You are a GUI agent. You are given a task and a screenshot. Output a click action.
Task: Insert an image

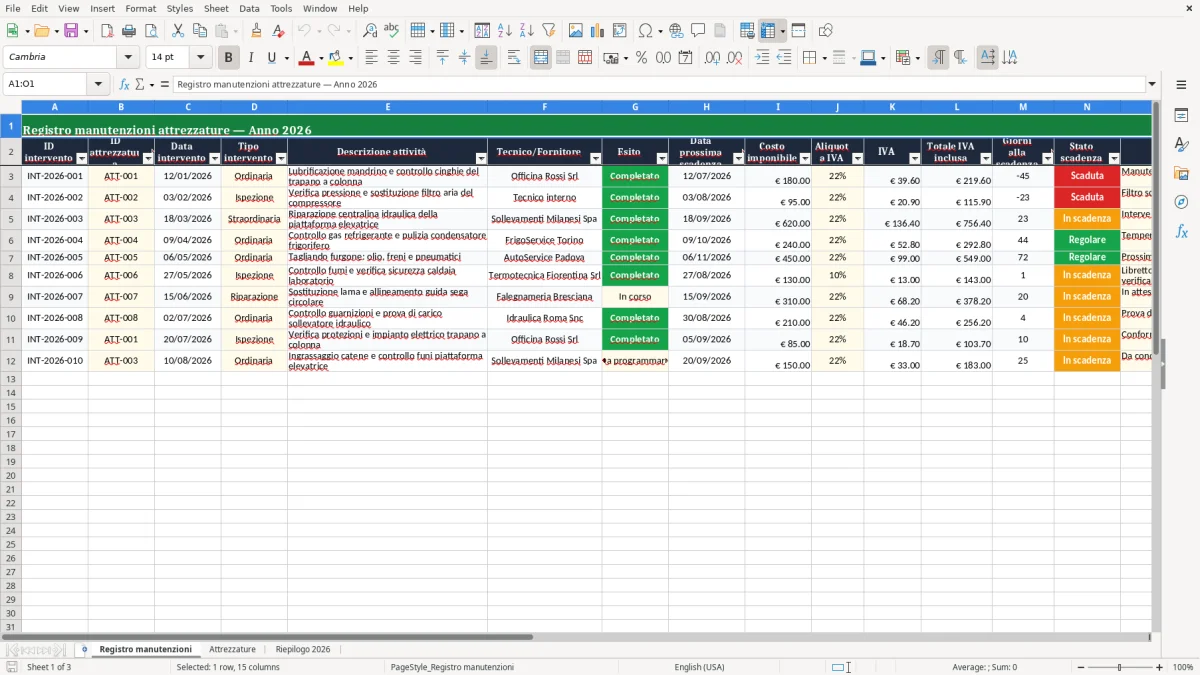[575, 31]
